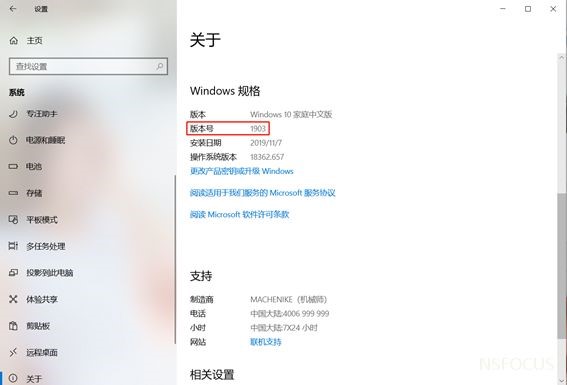Open the 存储 storage icon
This screenshot has width=567, height=385.
point(13,193)
